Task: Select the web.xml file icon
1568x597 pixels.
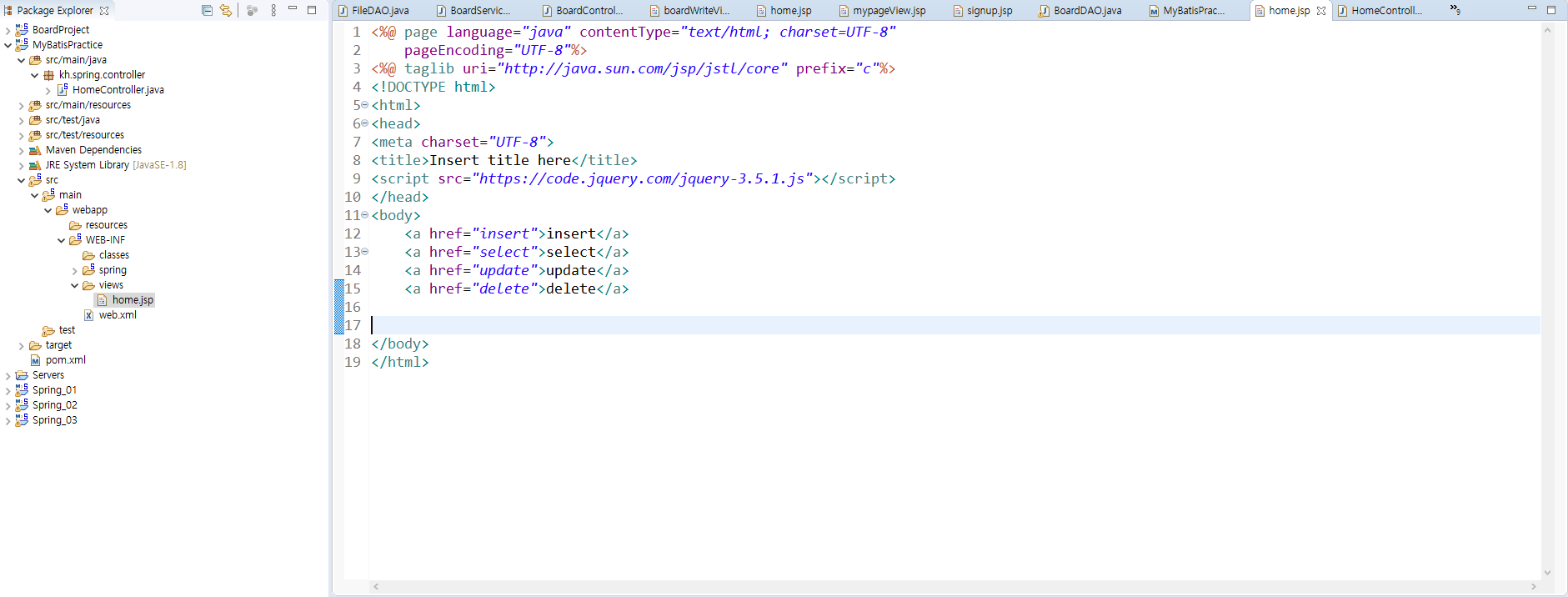Action: coord(88,315)
